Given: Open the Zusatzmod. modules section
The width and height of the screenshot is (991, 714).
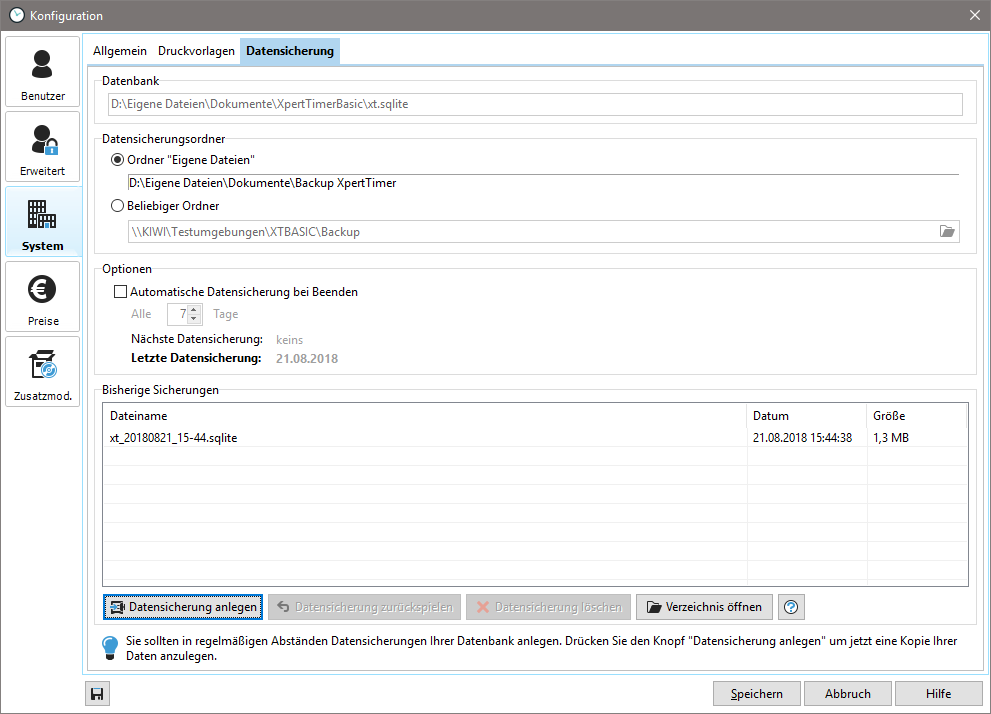Looking at the screenshot, I should pos(42,372).
